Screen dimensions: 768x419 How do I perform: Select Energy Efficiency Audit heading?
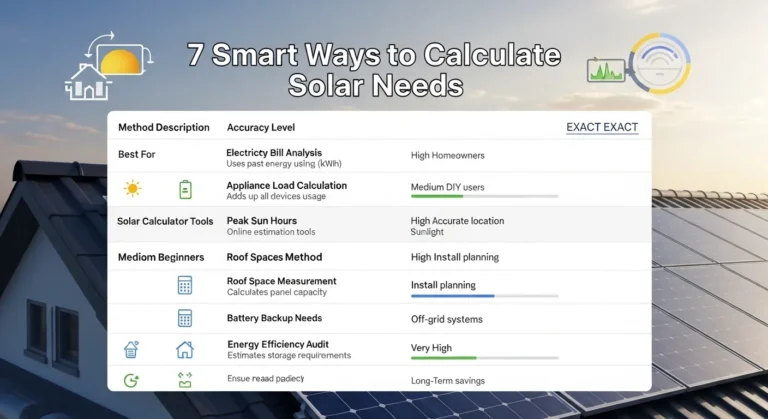click(278, 344)
